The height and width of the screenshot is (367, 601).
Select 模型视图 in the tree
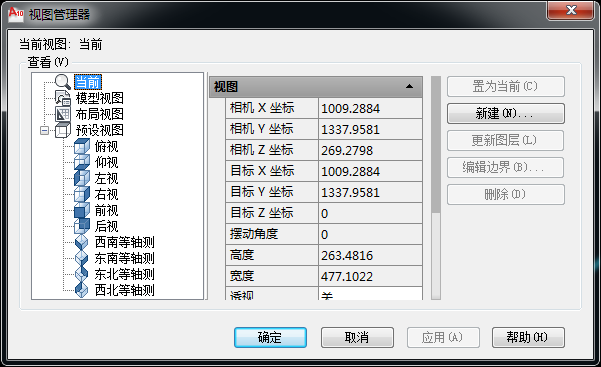click(x=100, y=98)
